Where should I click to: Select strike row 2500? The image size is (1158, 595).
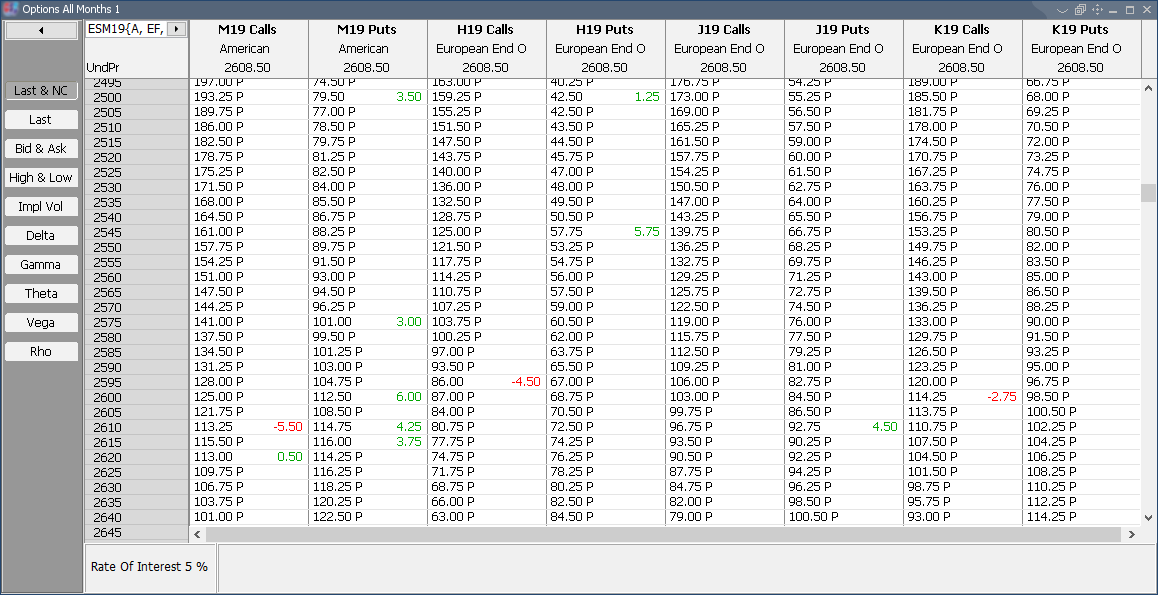137,97
